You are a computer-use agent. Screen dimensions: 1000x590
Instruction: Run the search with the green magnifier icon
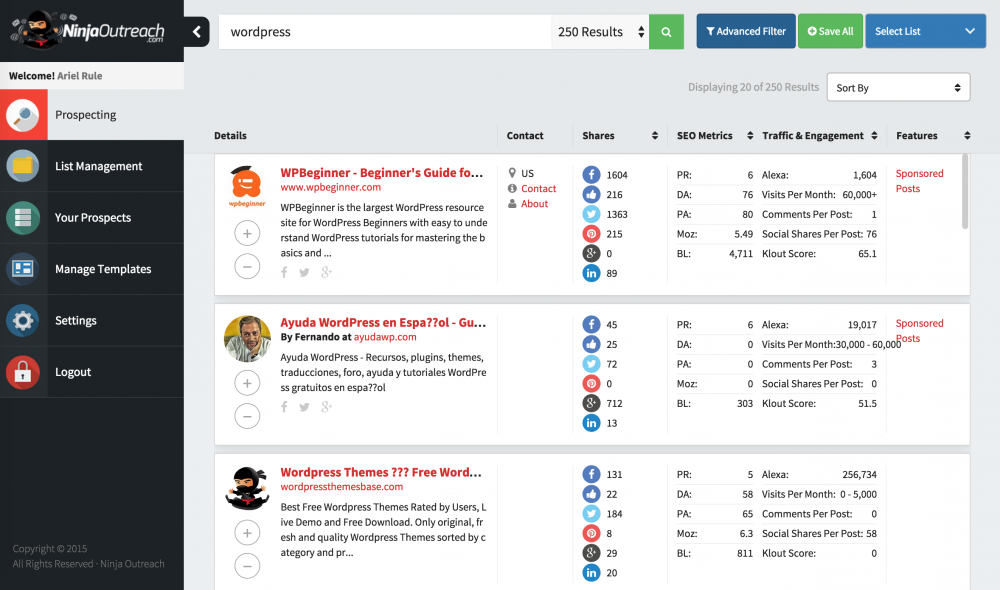click(666, 31)
